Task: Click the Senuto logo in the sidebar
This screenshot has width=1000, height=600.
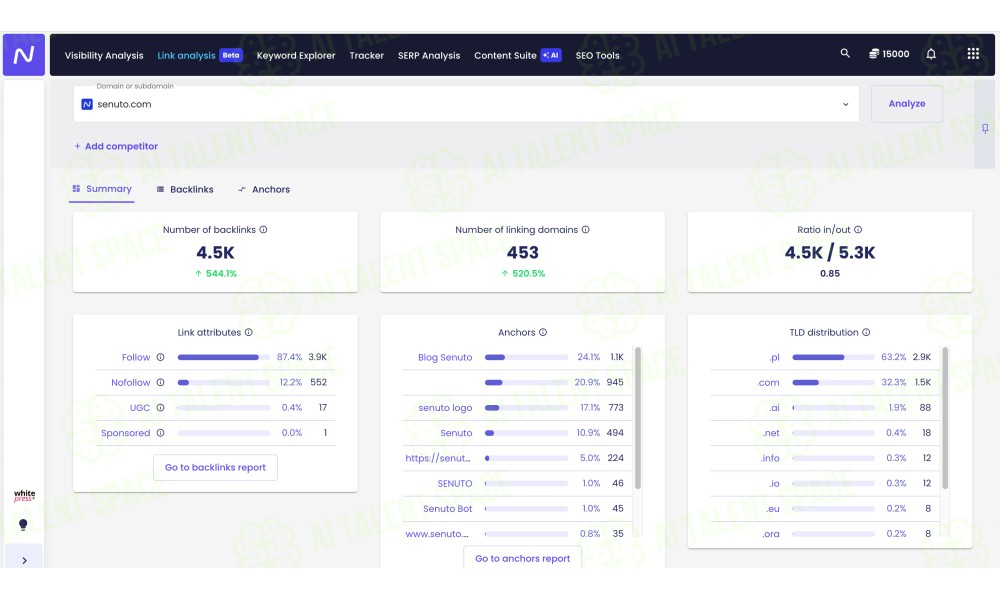Action: pyautogui.click(x=24, y=55)
